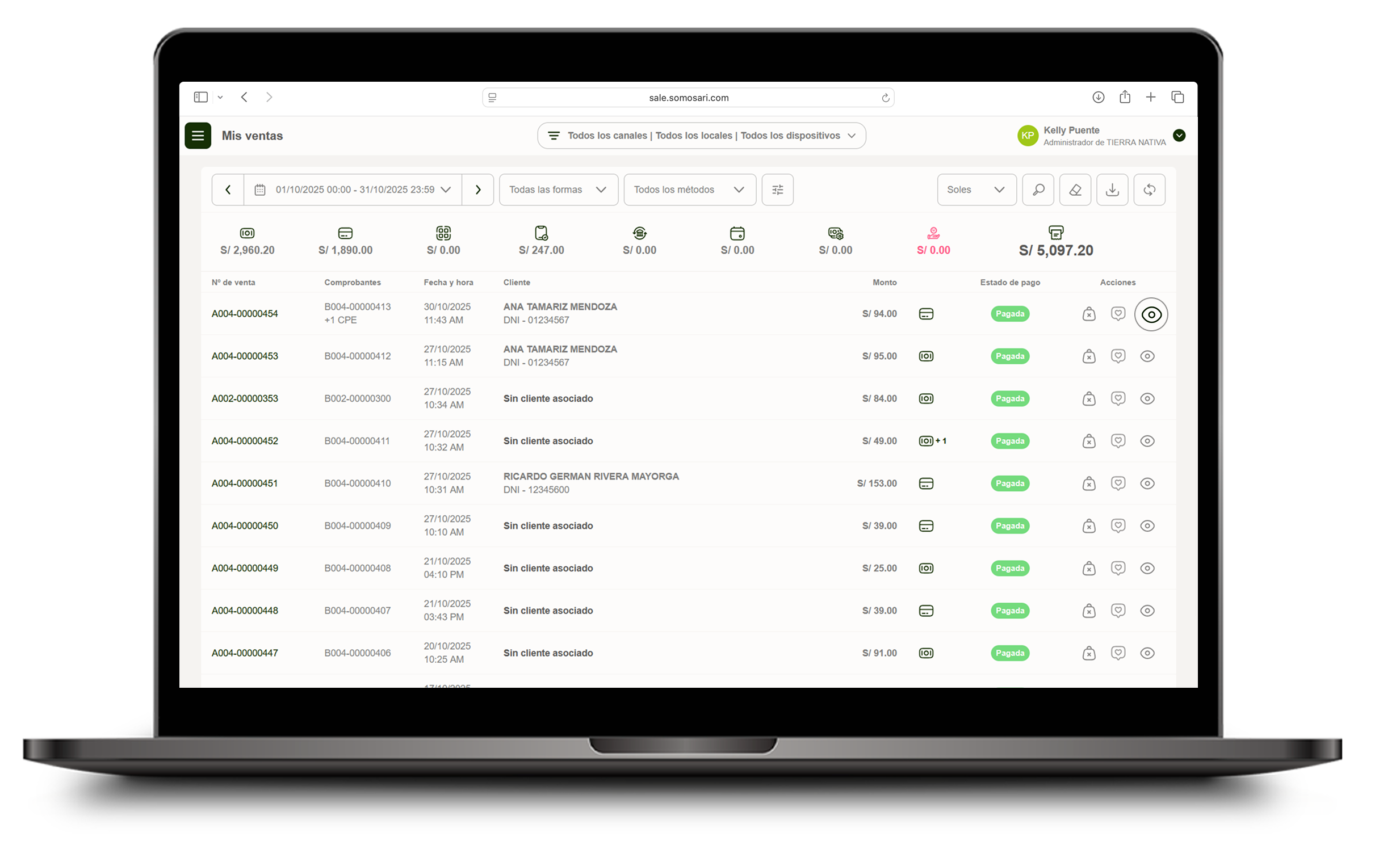Click the receipt total icon above S/ 5,097.20
Screen dimensions: 1400x858
point(1056,233)
